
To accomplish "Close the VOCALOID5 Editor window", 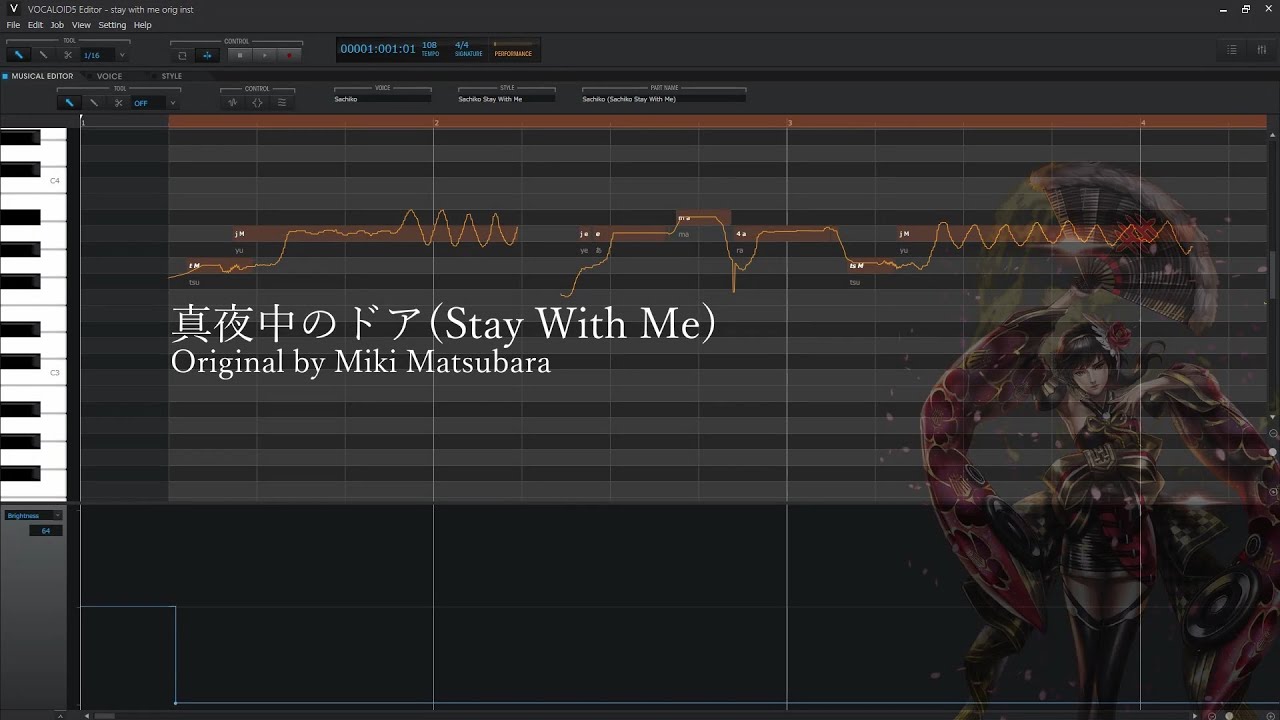I will coord(1269,9).
